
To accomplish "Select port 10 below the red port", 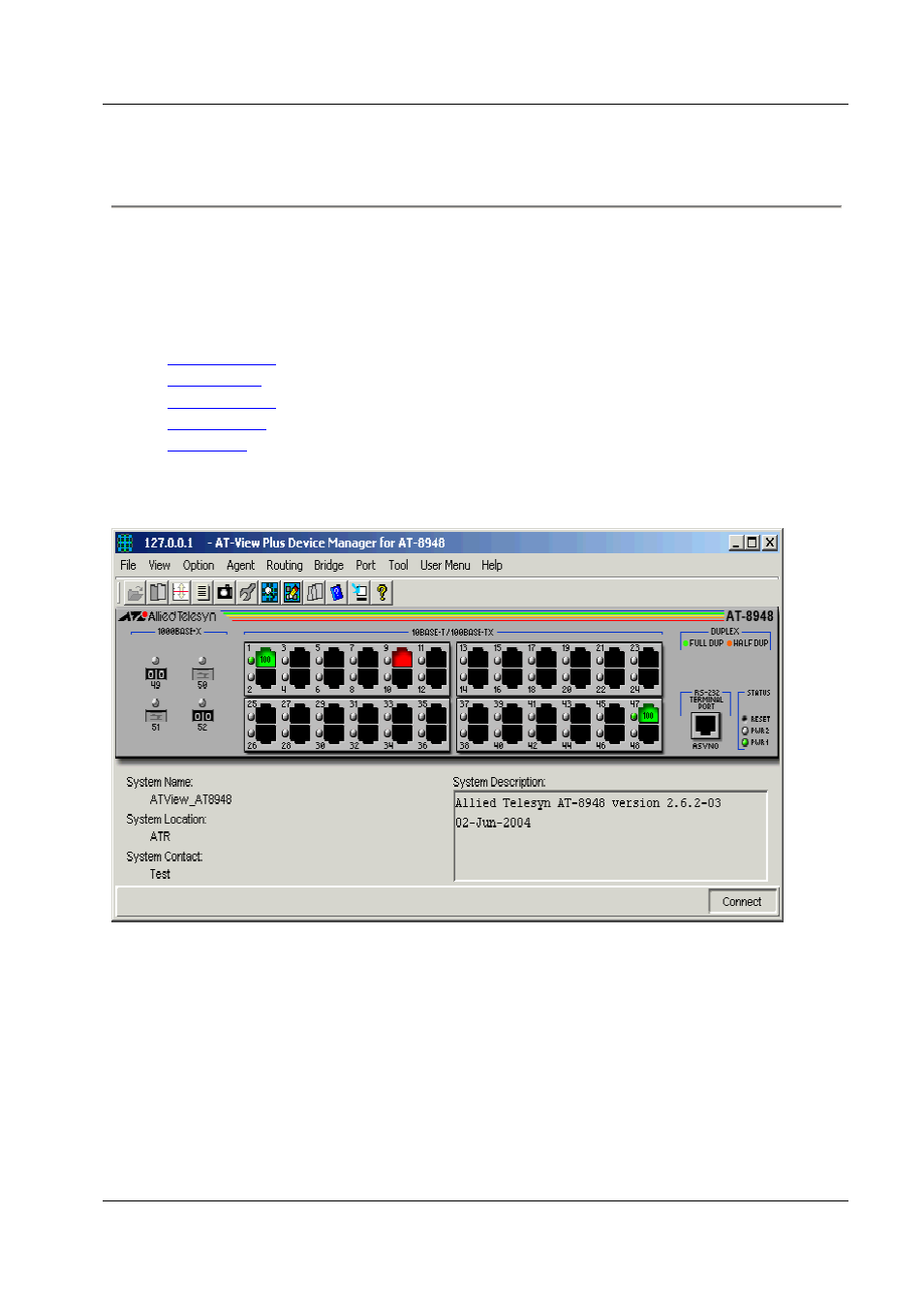I will 402,677.
